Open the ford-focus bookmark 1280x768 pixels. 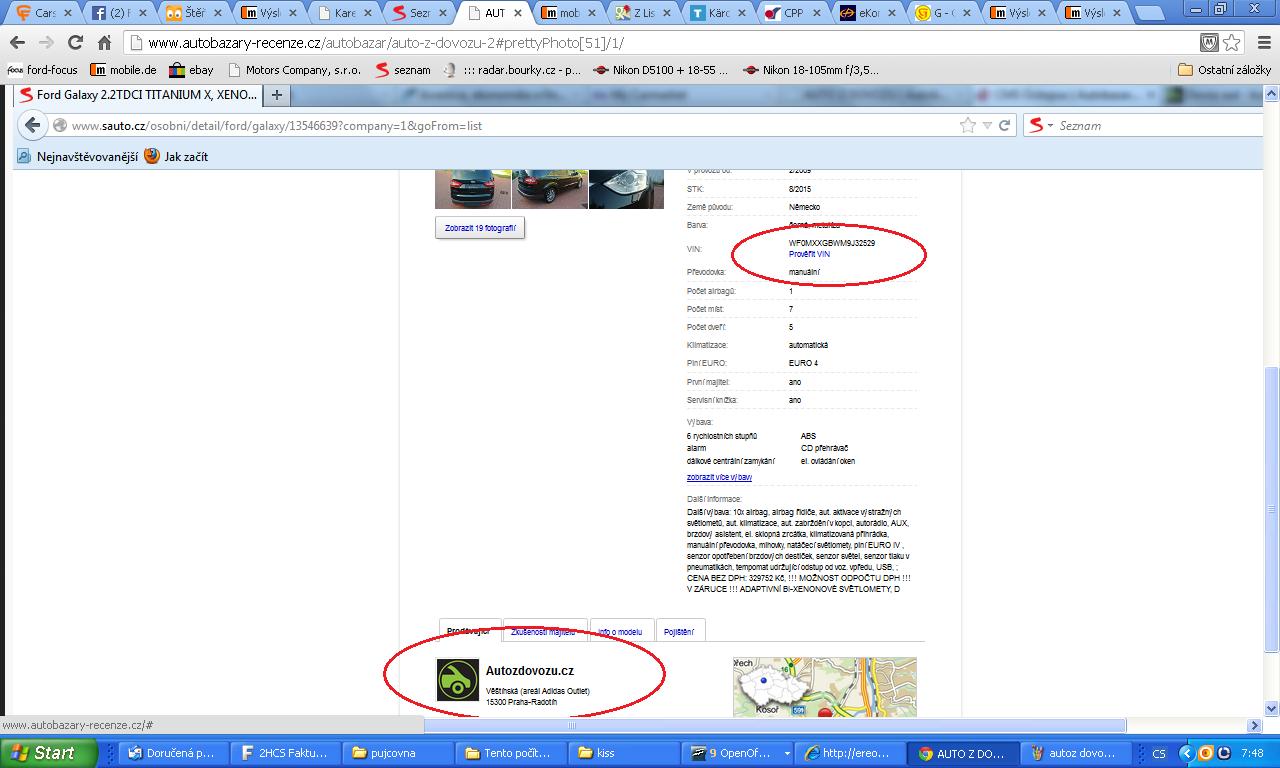(42, 70)
